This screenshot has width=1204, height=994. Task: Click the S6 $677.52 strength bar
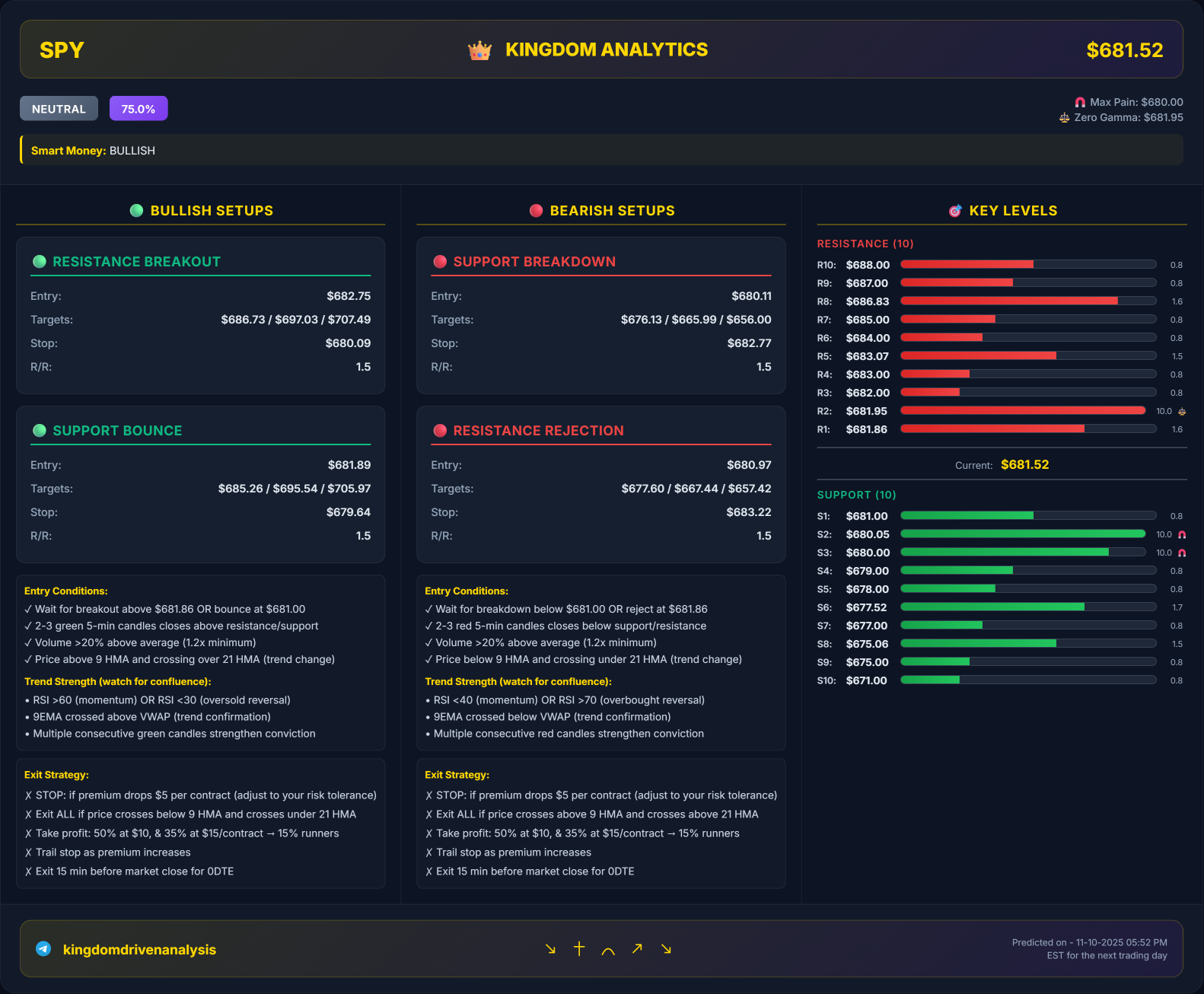pyautogui.click(x=1028, y=607)
